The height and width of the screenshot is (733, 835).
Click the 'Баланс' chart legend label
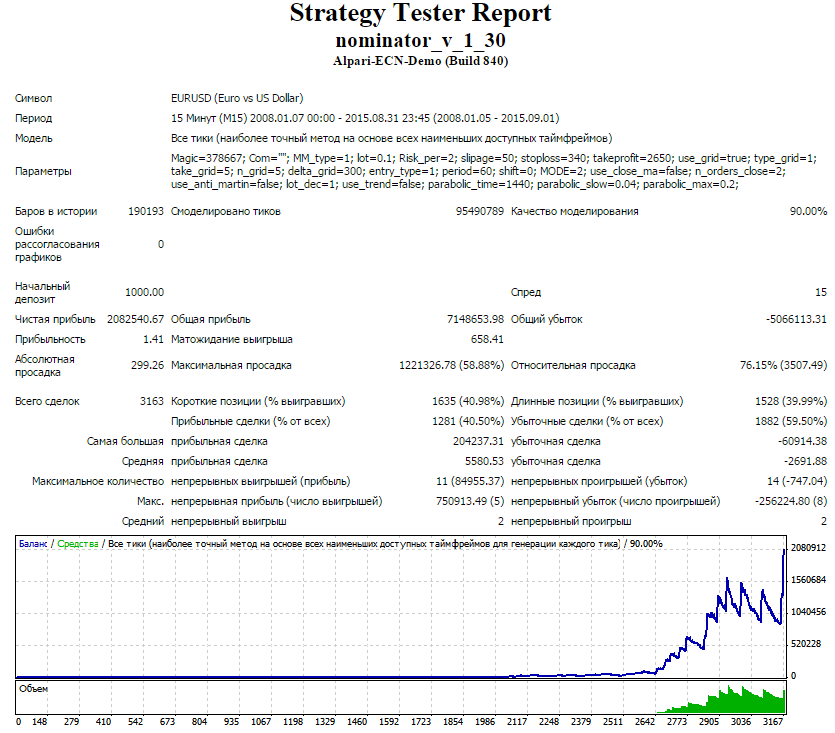[33, 544]
